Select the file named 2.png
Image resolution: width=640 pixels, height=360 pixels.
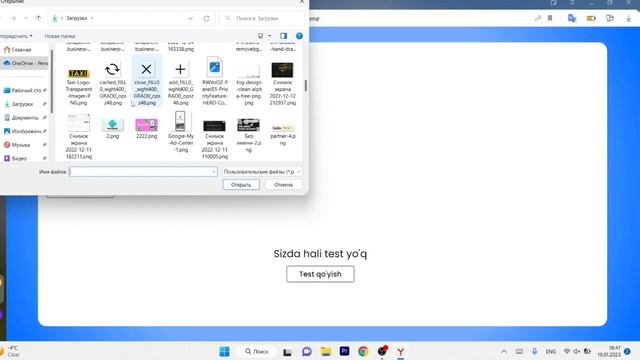click(113, 128)
